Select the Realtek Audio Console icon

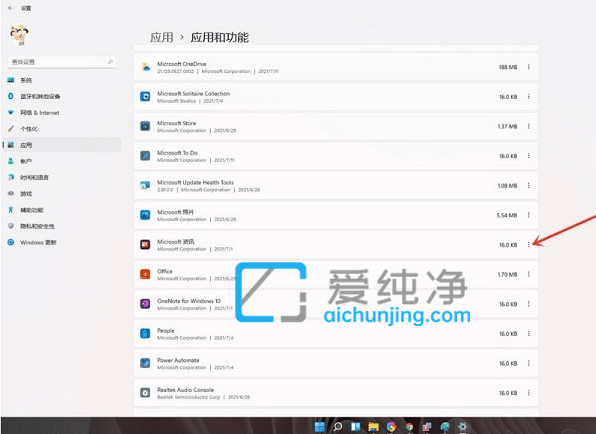145,393
